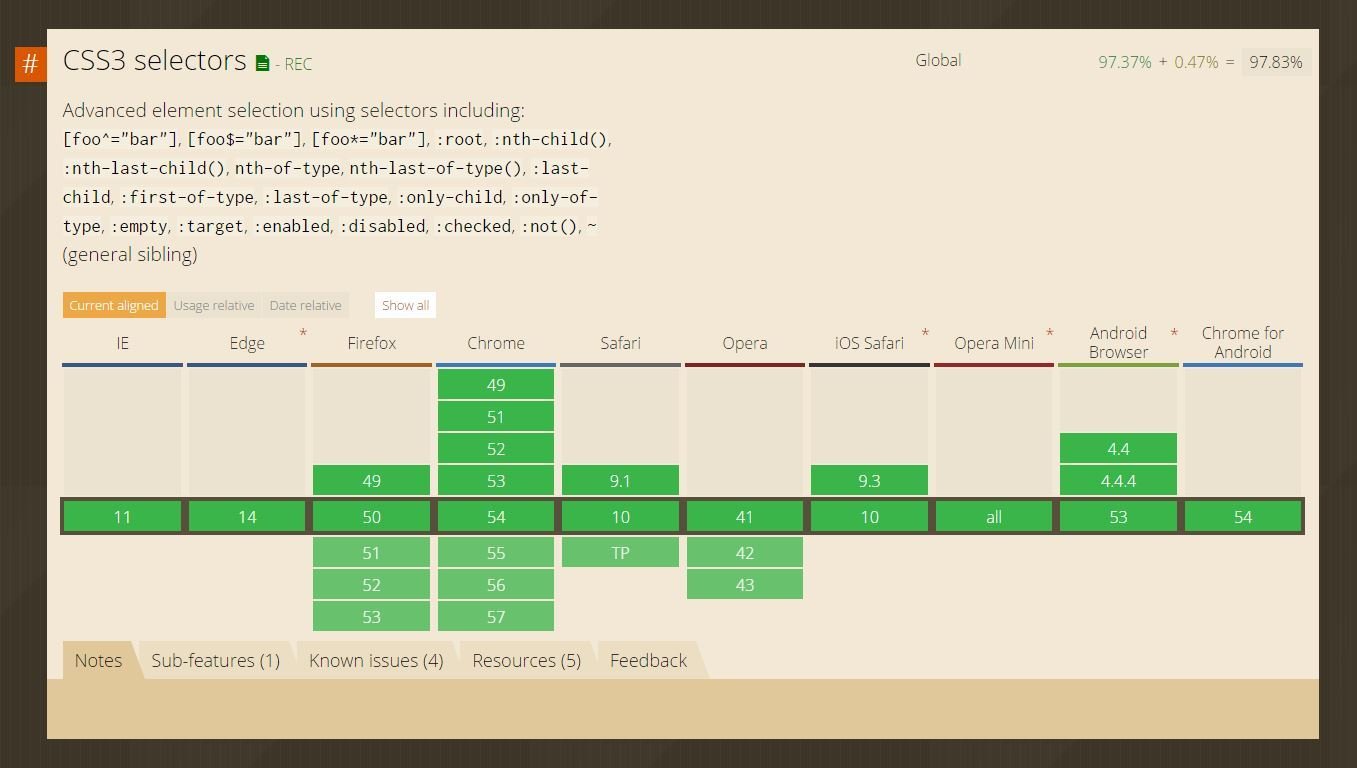Open the Resources (5) tab
This screenshot has height=768, width=1357.
coord(527,660)
